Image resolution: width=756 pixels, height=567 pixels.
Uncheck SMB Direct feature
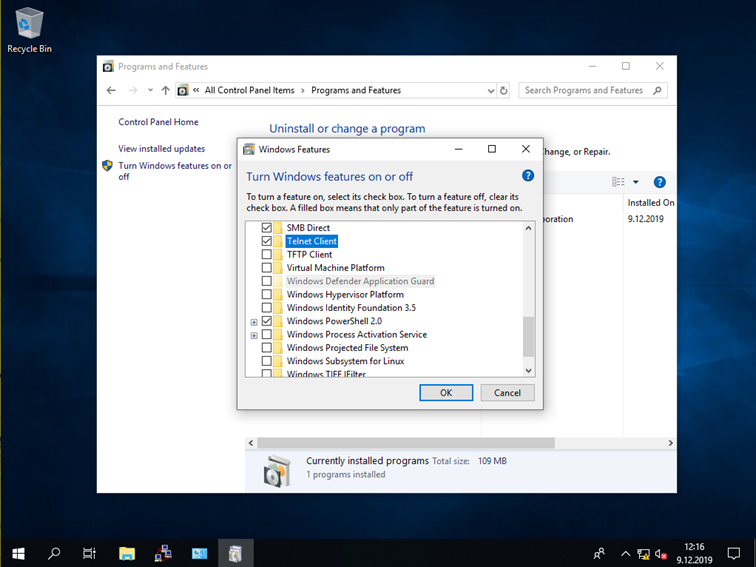tap(267, 228)
